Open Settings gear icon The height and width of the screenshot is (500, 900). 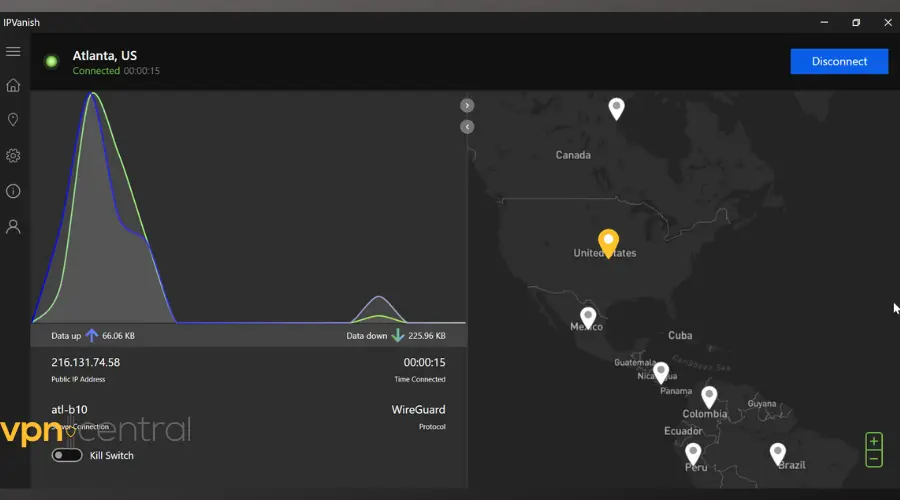pyautogui.click(x=13, y=156)
